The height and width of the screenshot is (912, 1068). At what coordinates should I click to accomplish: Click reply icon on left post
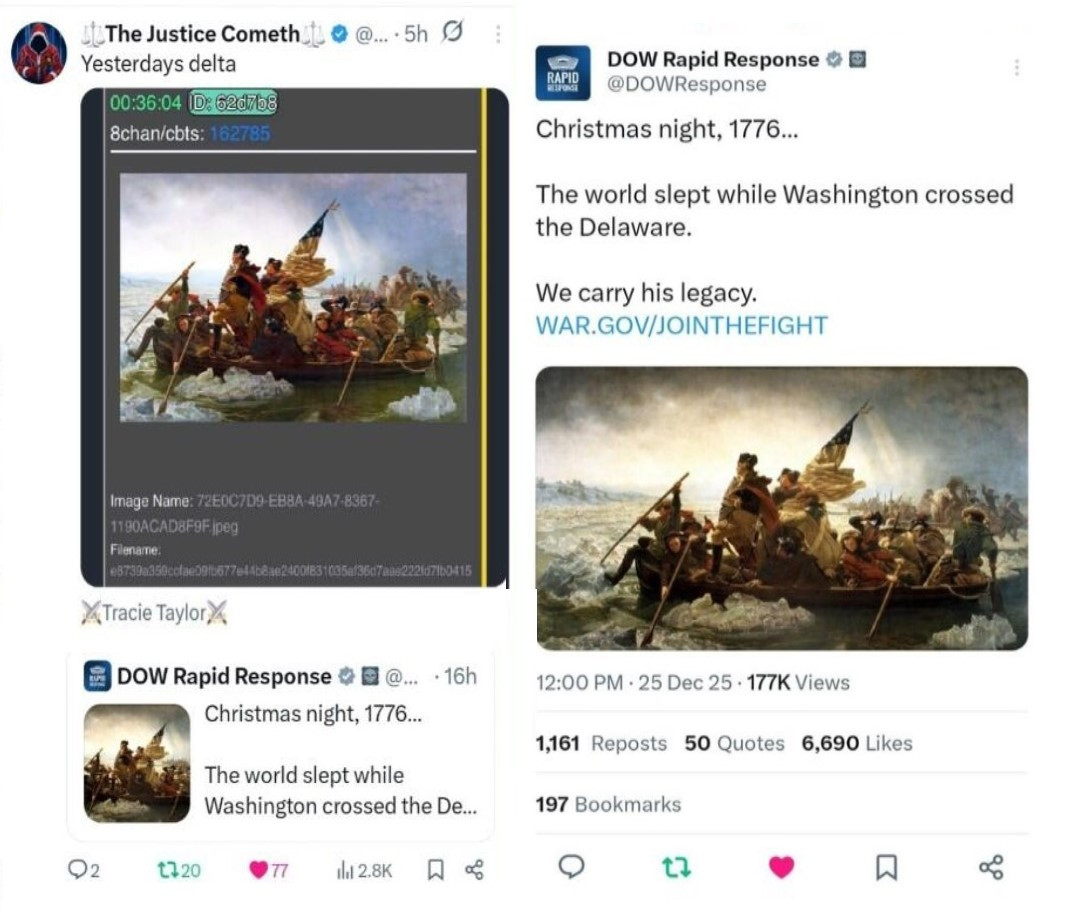pyautogui.click(x=83, y=870)
